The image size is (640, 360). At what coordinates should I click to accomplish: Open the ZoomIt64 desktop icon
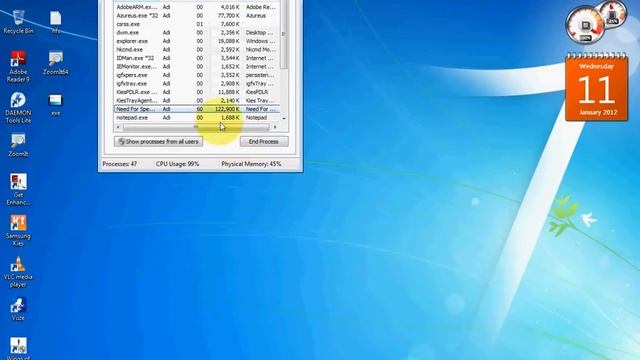click(x=56, y=63)
